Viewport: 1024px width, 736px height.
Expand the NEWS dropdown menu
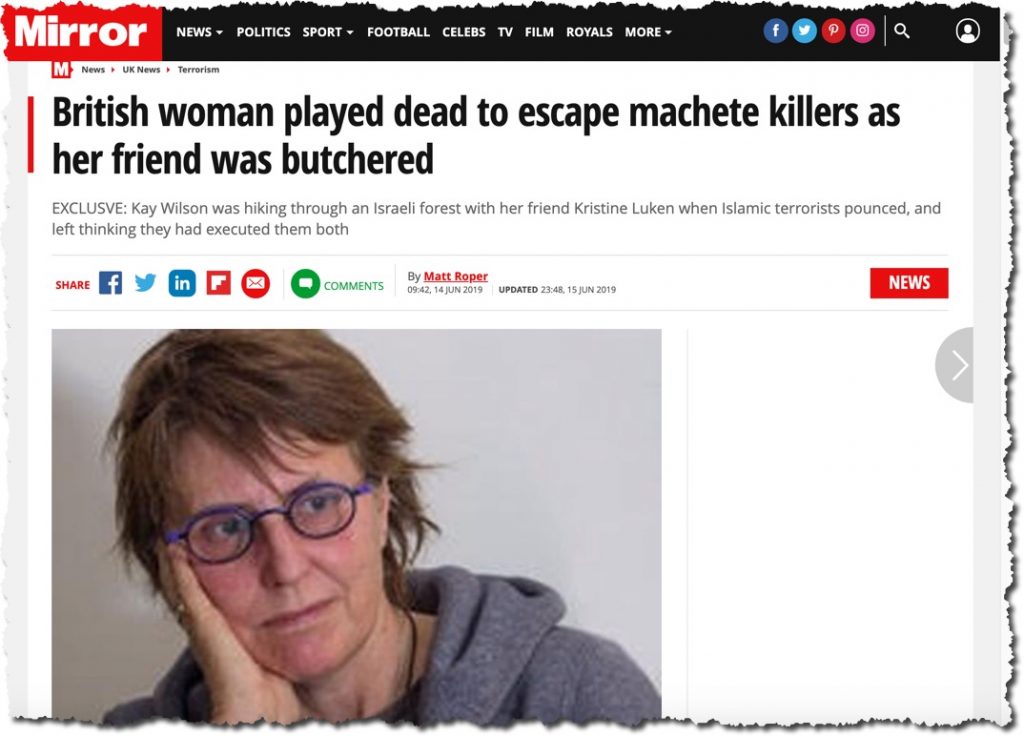tap(199, 32)
